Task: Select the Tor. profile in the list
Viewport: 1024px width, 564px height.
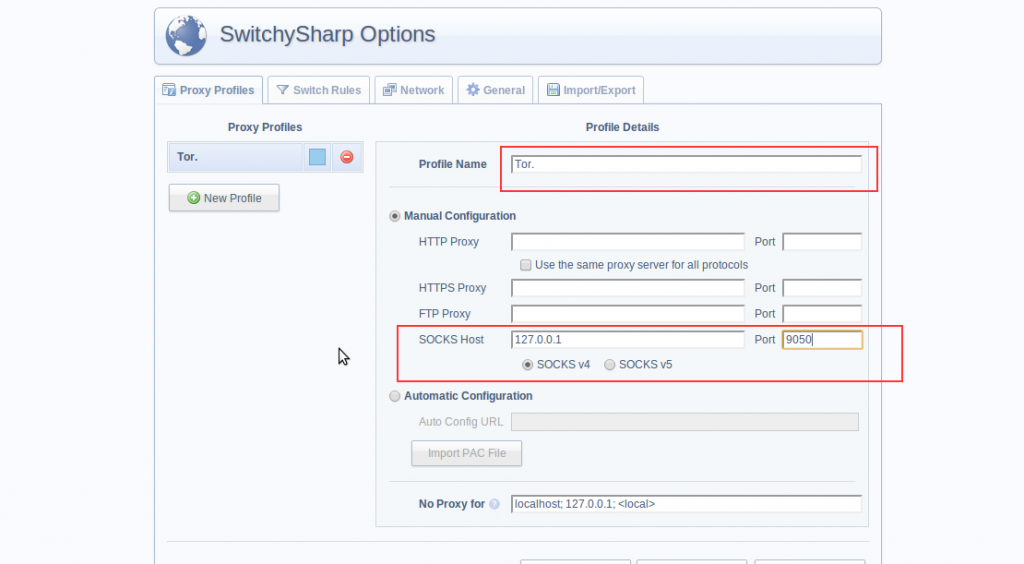Action: [x=235, y=157]
